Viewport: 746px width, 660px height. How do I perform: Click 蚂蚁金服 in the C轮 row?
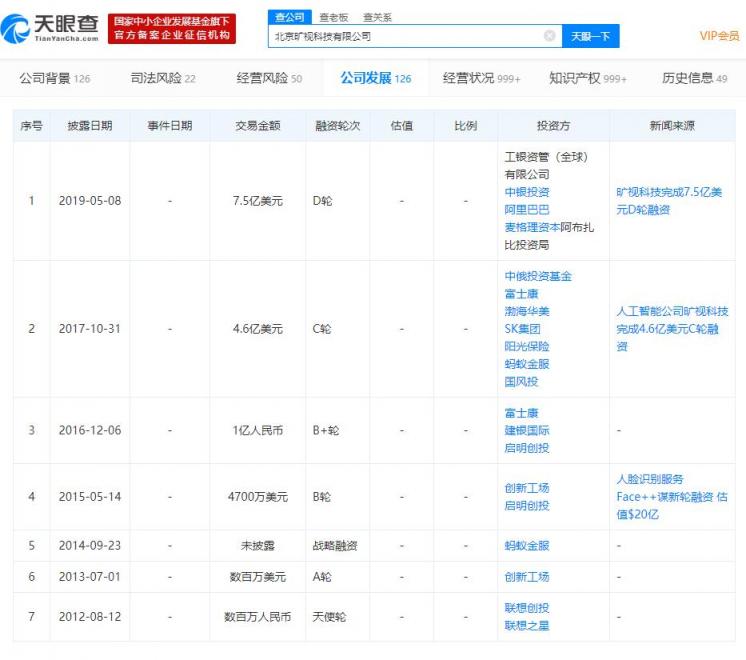[527, 364]
